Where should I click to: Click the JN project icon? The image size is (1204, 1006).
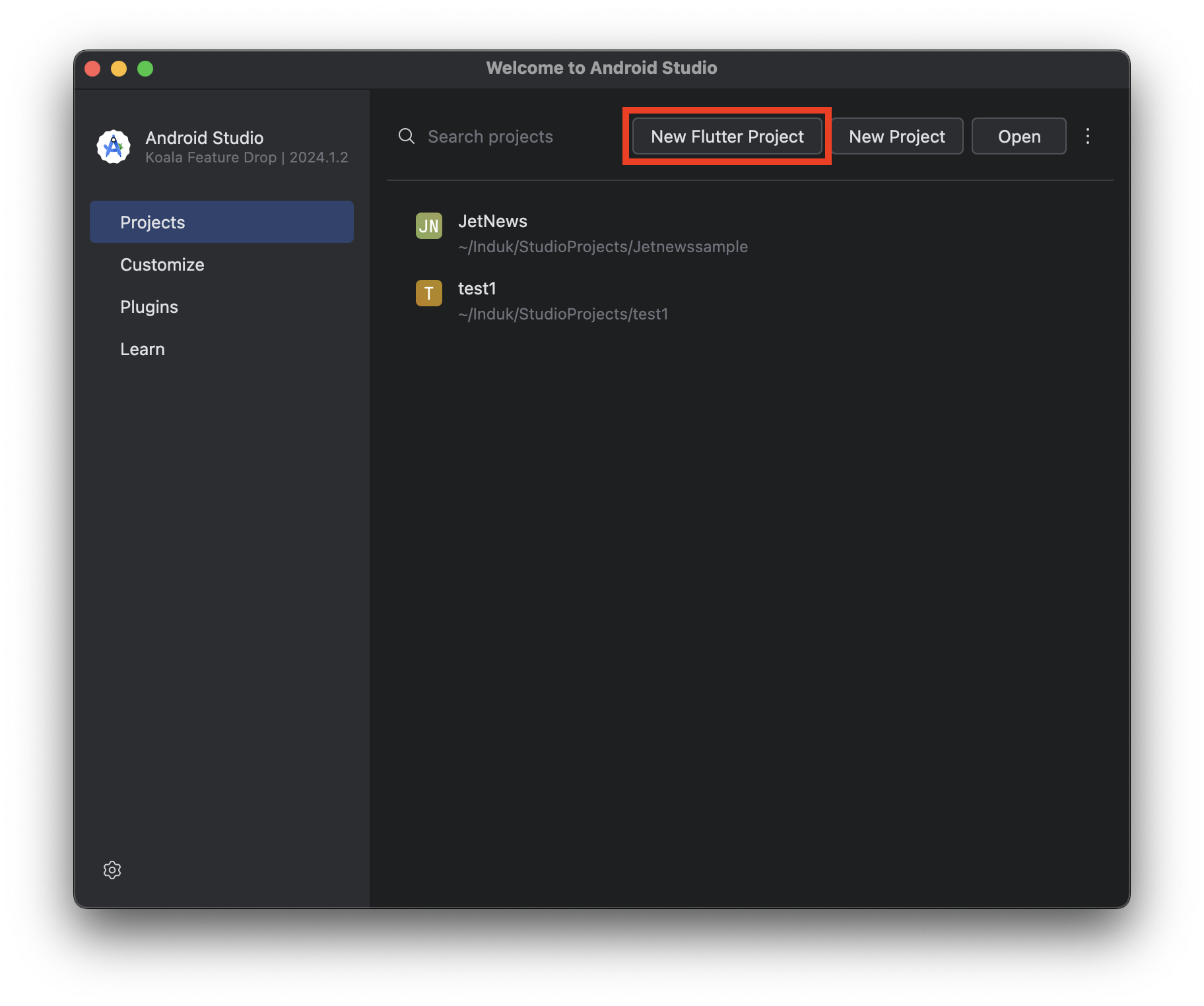coord(429,226)
